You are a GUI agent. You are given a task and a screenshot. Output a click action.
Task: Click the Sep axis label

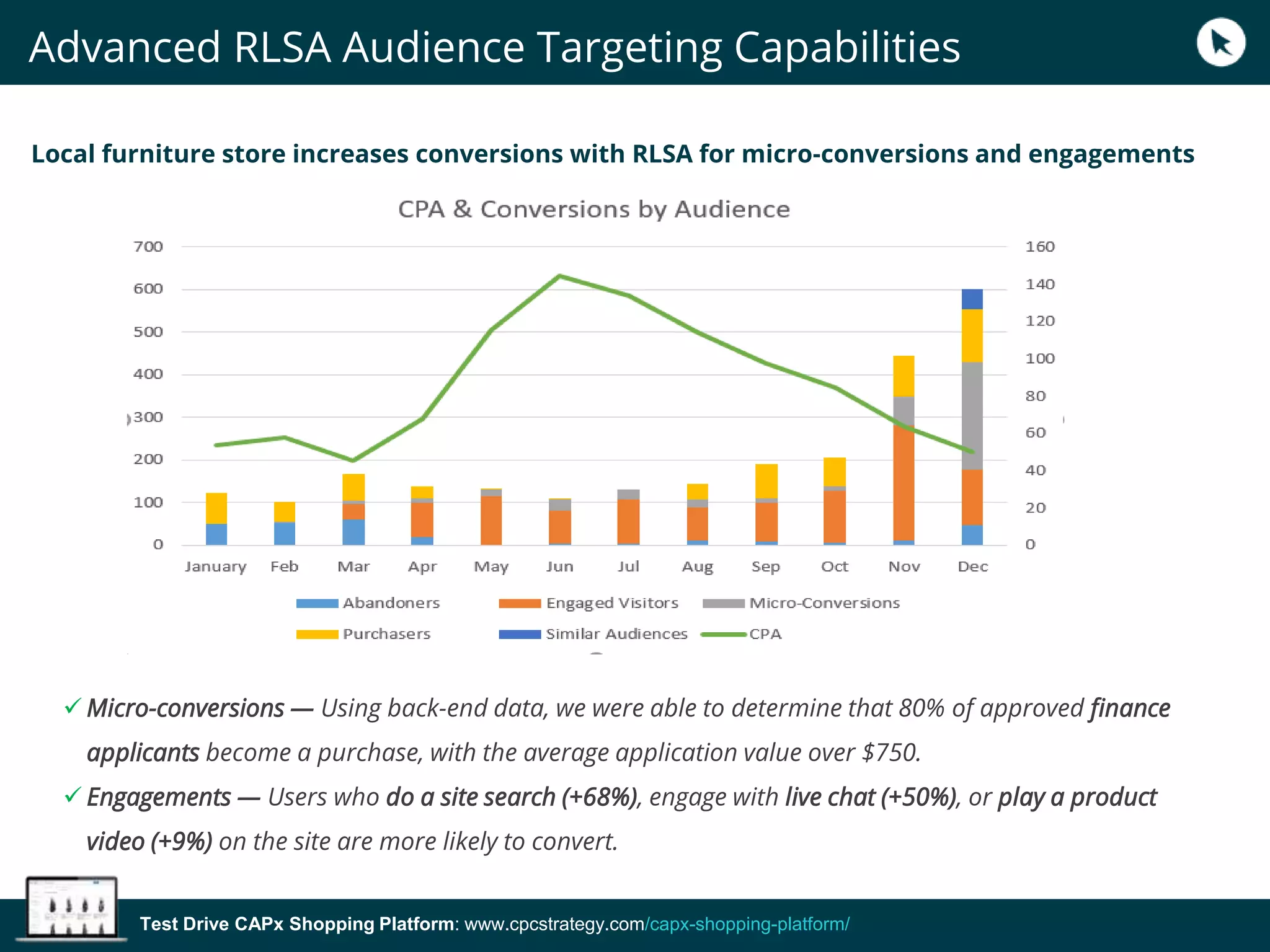click(765, 566)
